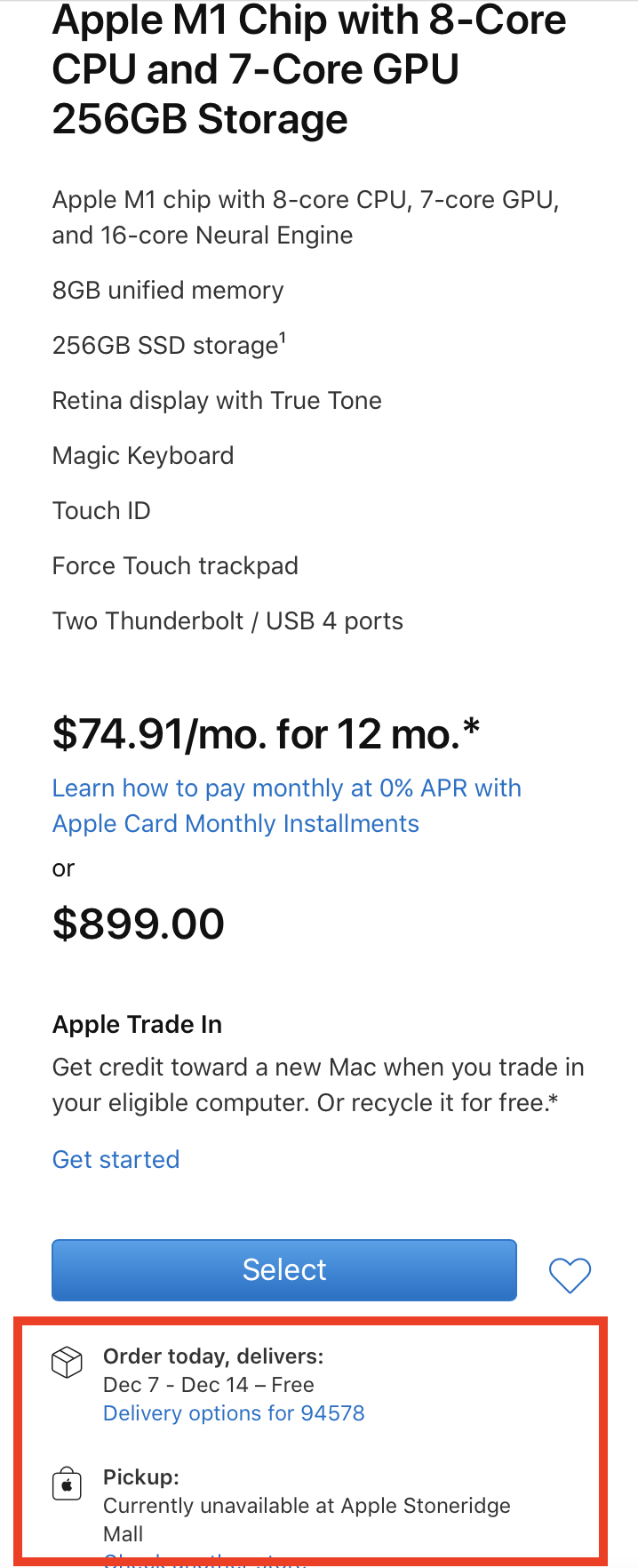Open footnote 1 after 256GB SSD storage
This screenshot has height=1568, width=638.
pos(283,337)
